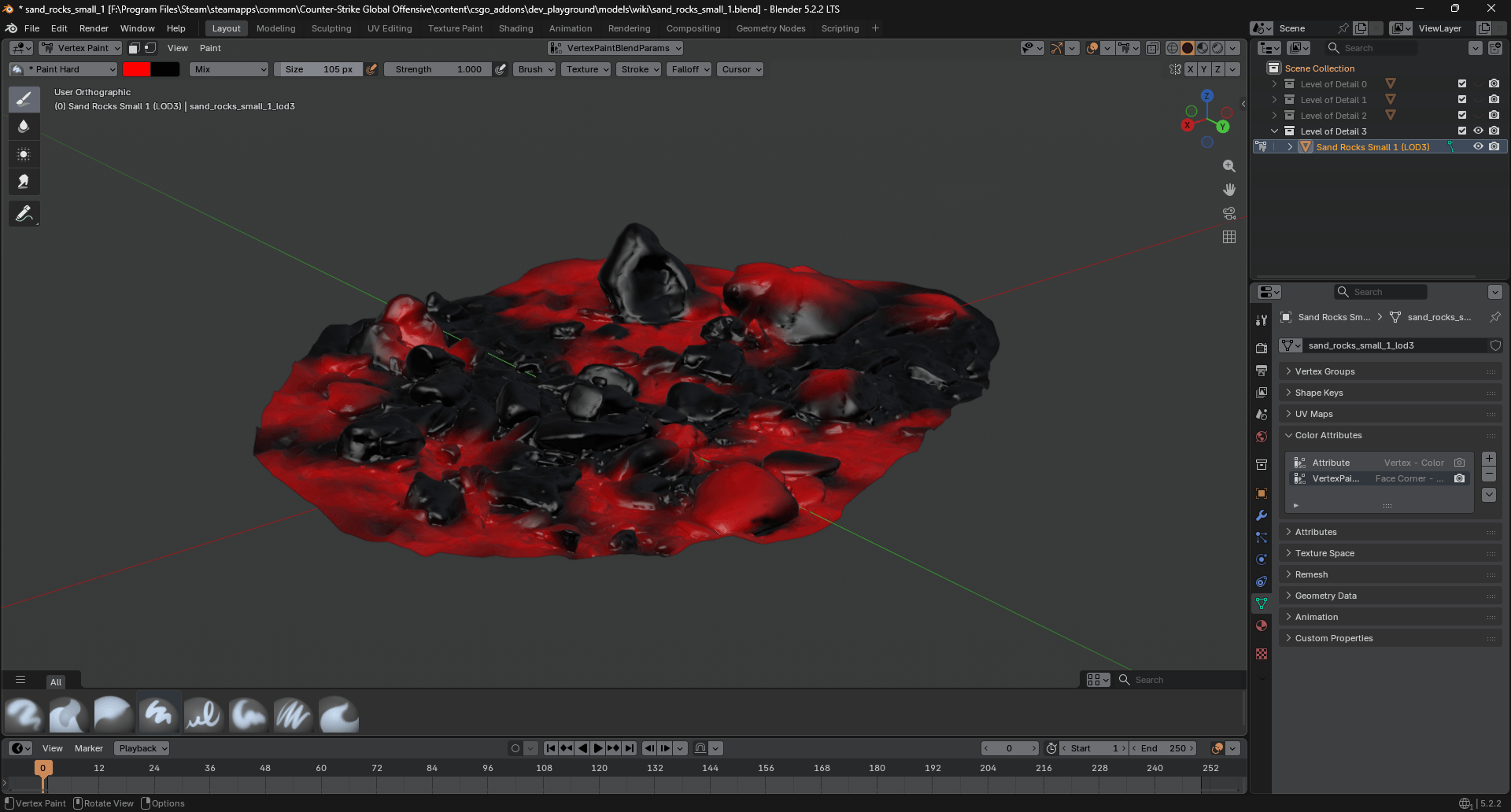Click the viewport pan hand icon
The width and height of the screenshot is (1511, 812).
[1229, 190]
